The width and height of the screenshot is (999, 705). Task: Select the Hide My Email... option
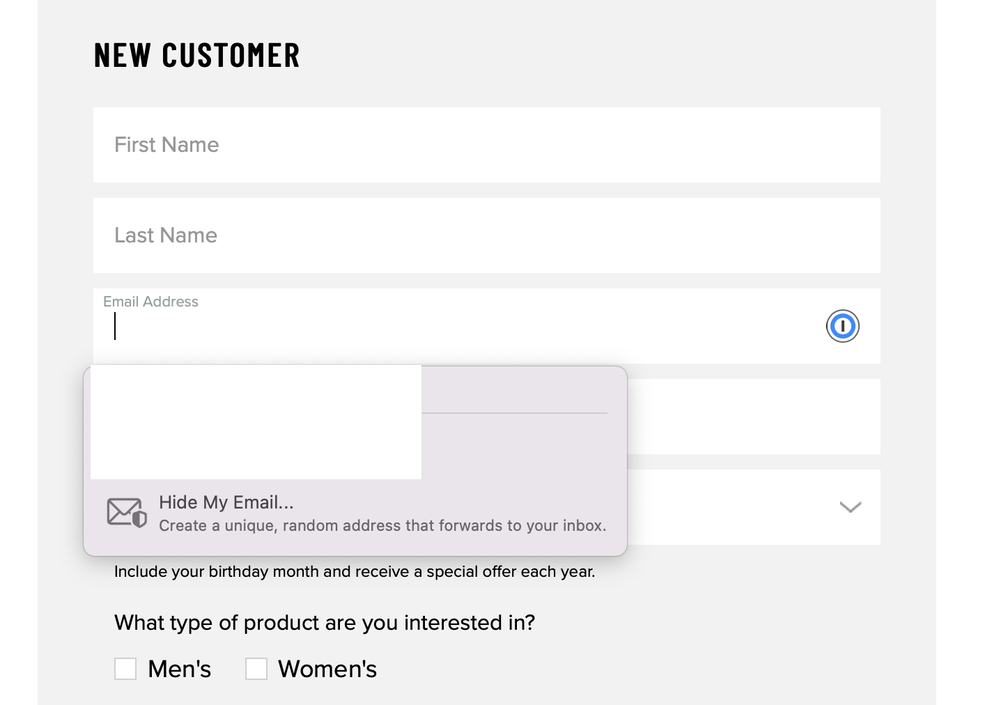pyautogui.click(x=226, y=502)
